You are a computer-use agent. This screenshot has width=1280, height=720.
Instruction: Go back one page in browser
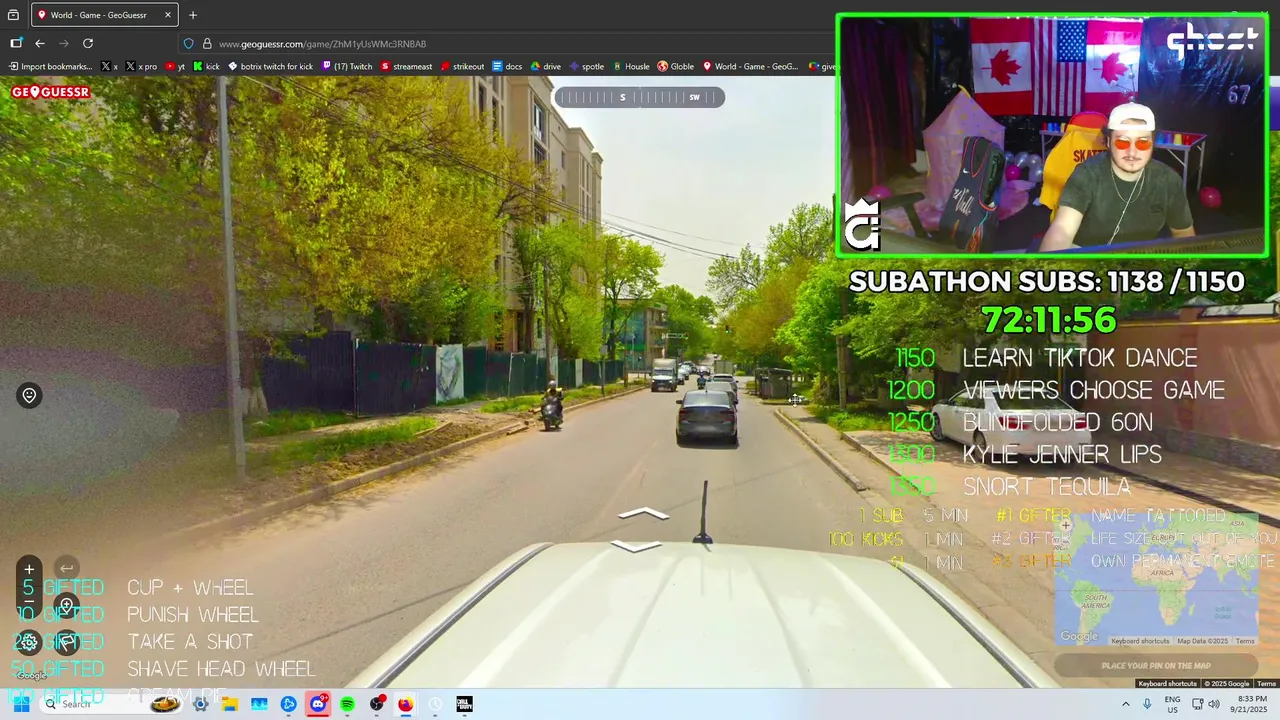[x=40, y=43]
